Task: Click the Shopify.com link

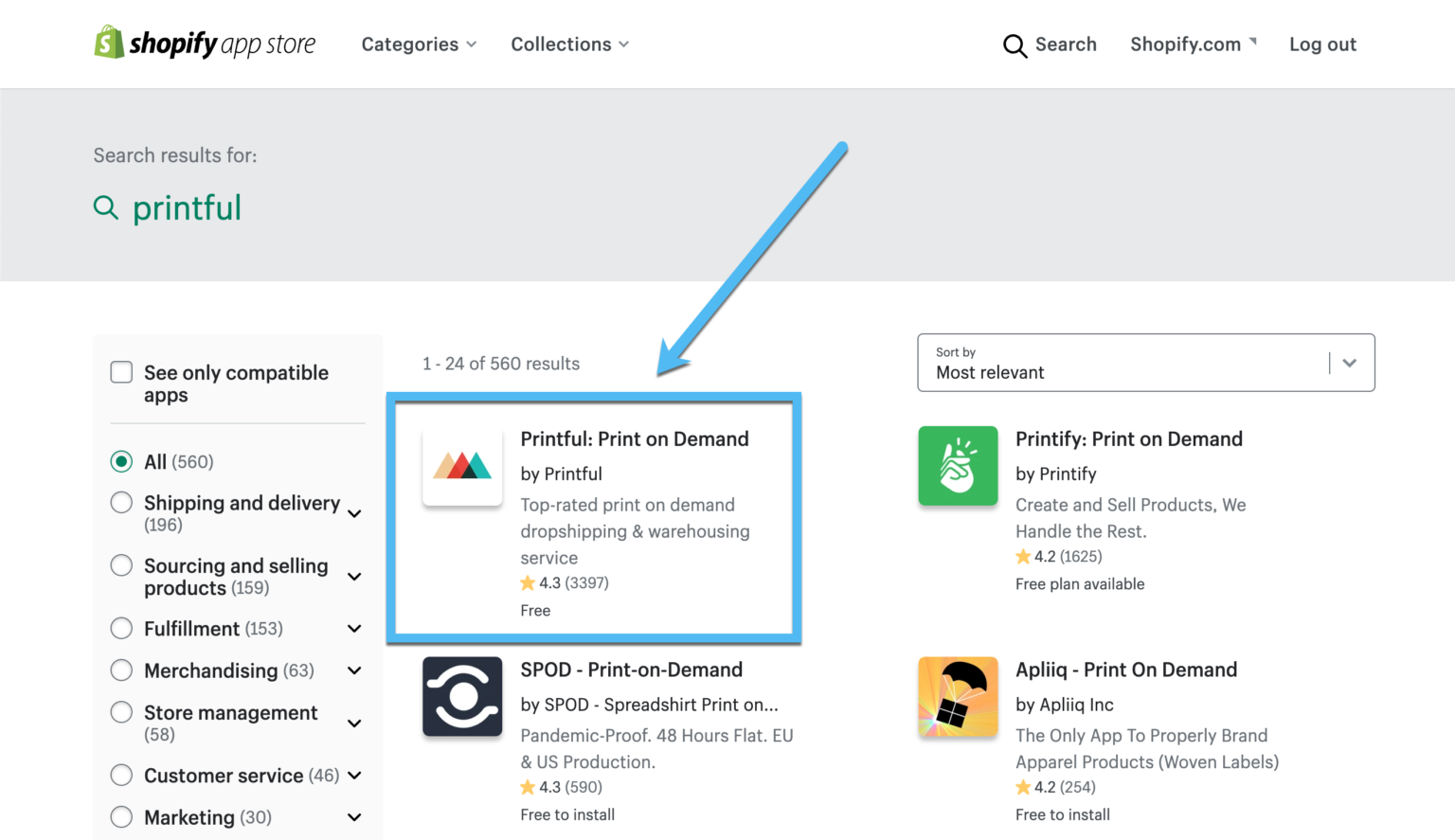Action: (x=1185, y=44)
